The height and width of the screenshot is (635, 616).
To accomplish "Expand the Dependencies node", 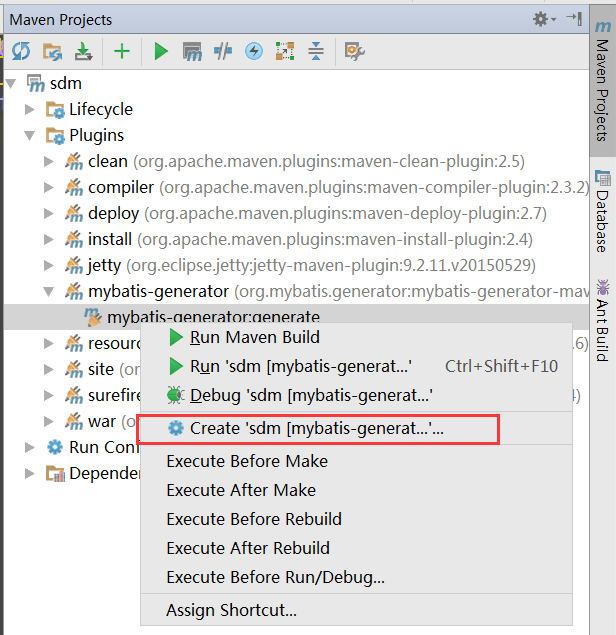I will (30, 473).
